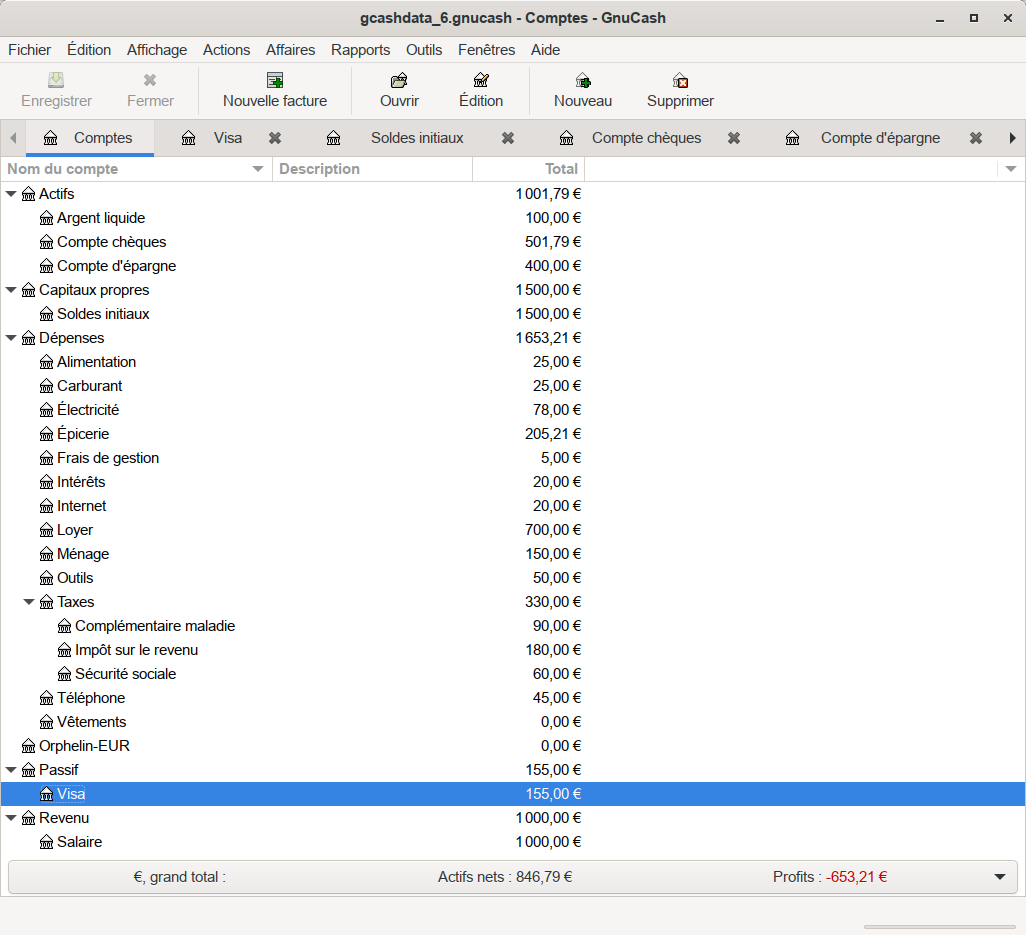Viewport: 1026px width, 935px height.
Task: Switch to the Compte d'épargne tab
Action: 880,138
